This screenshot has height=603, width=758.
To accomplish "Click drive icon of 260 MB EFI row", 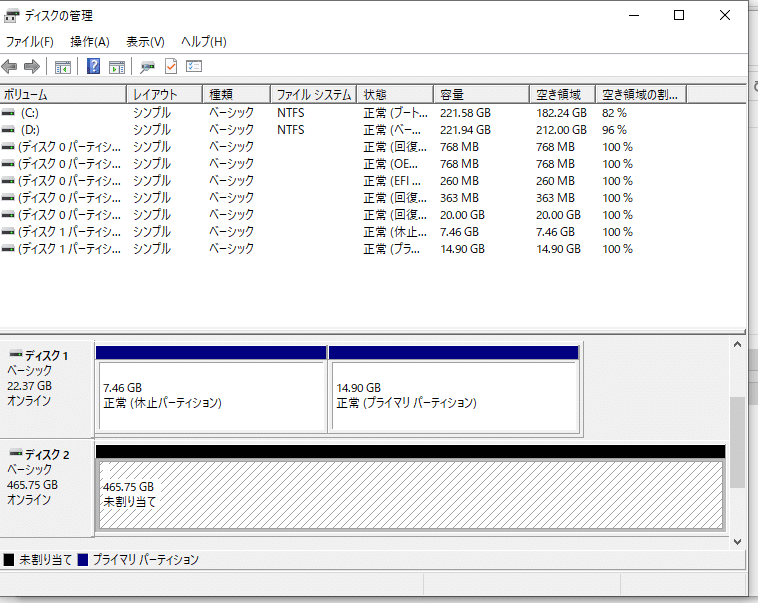I will [x=8, y=180].
